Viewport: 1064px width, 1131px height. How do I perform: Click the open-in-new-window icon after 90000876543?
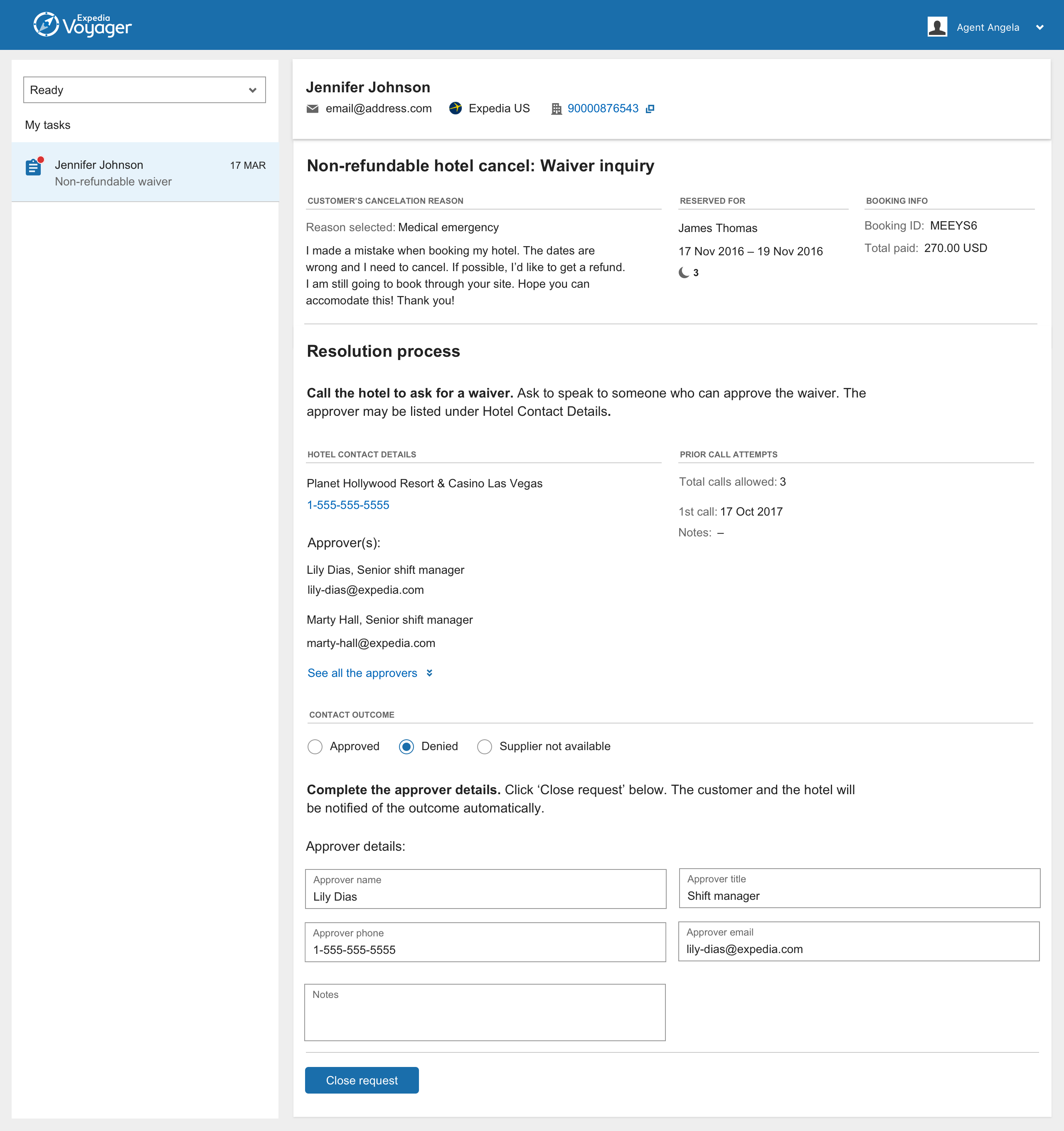pyautogui.click(x=650, y=109)
